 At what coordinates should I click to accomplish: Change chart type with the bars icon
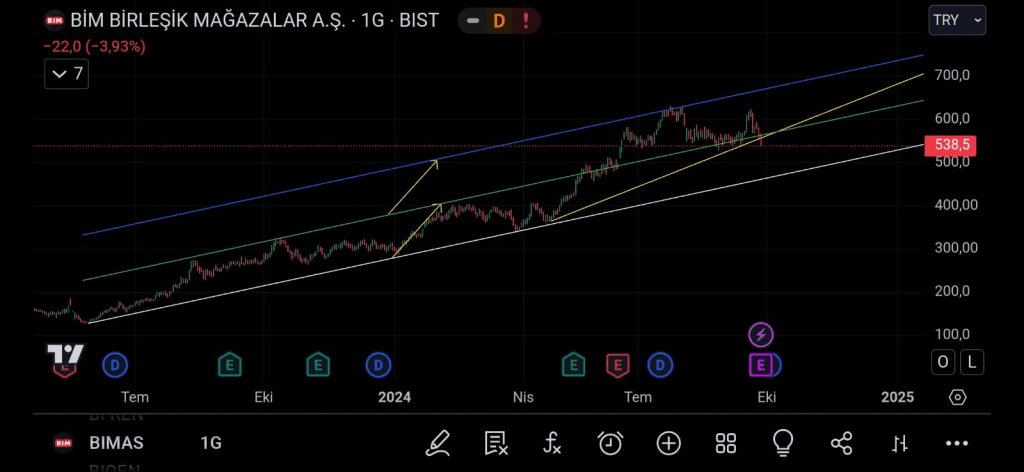[900, 444]
